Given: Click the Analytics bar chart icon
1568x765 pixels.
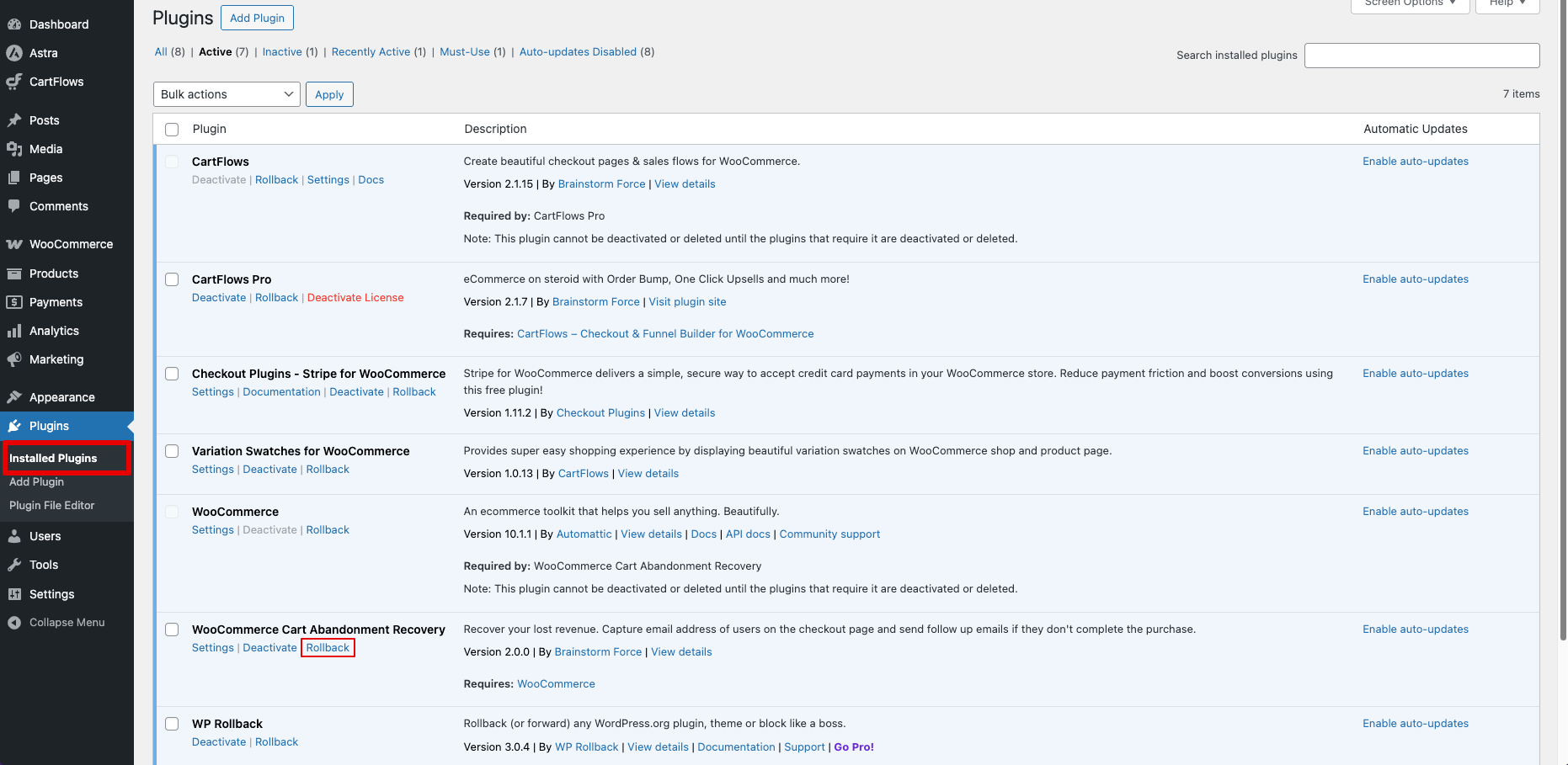Looking at the screenshot, I should 14,331.
